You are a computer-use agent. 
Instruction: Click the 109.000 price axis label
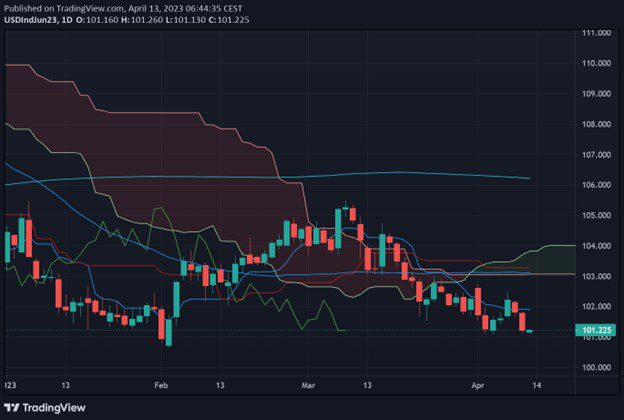(x=596, y=94)
